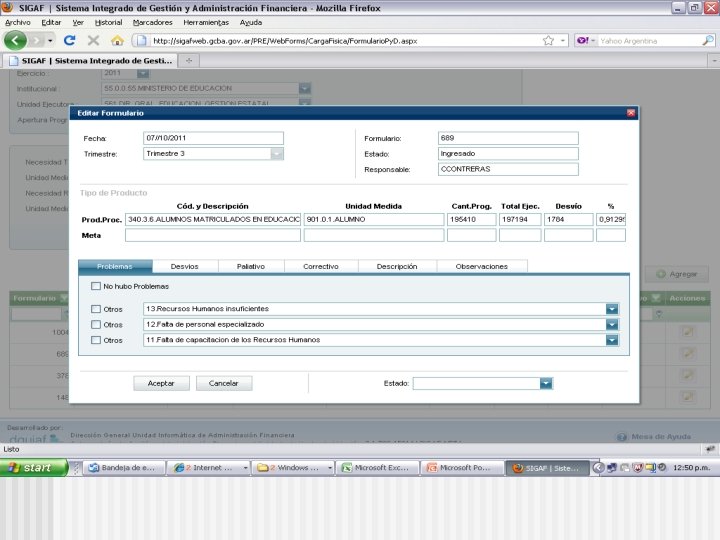Open the Trimestre 3 dropdown
The height and width of the screenshot is (540, 720).
point(277,154)
